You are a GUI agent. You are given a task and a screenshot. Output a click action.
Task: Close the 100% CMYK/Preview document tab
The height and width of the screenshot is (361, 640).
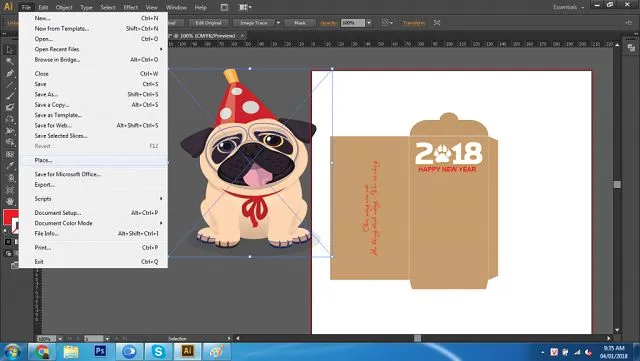(x=242, y=36)
